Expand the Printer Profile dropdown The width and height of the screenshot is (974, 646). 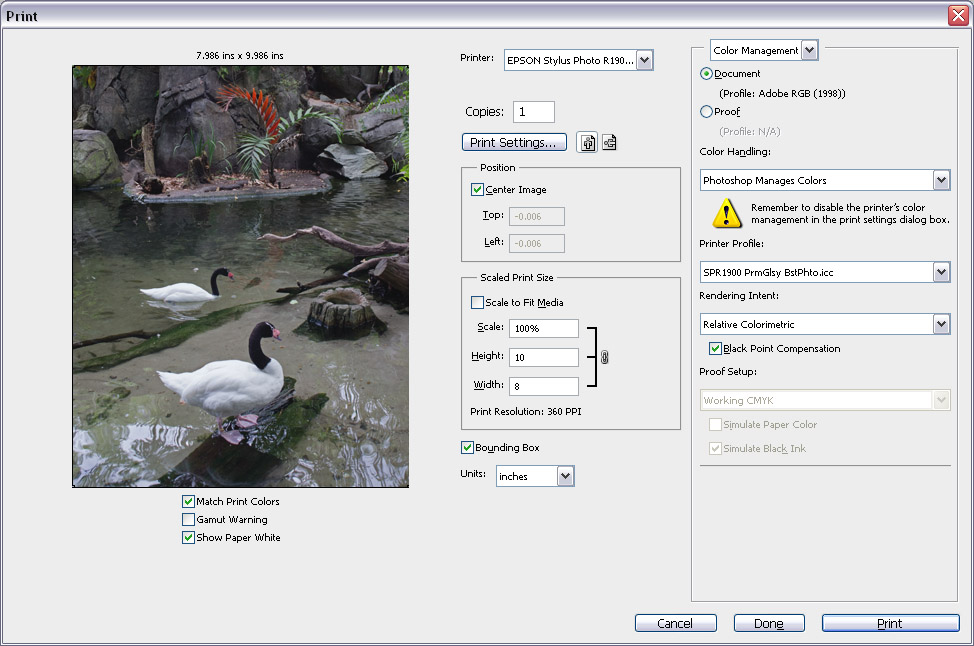coord(942,272)
